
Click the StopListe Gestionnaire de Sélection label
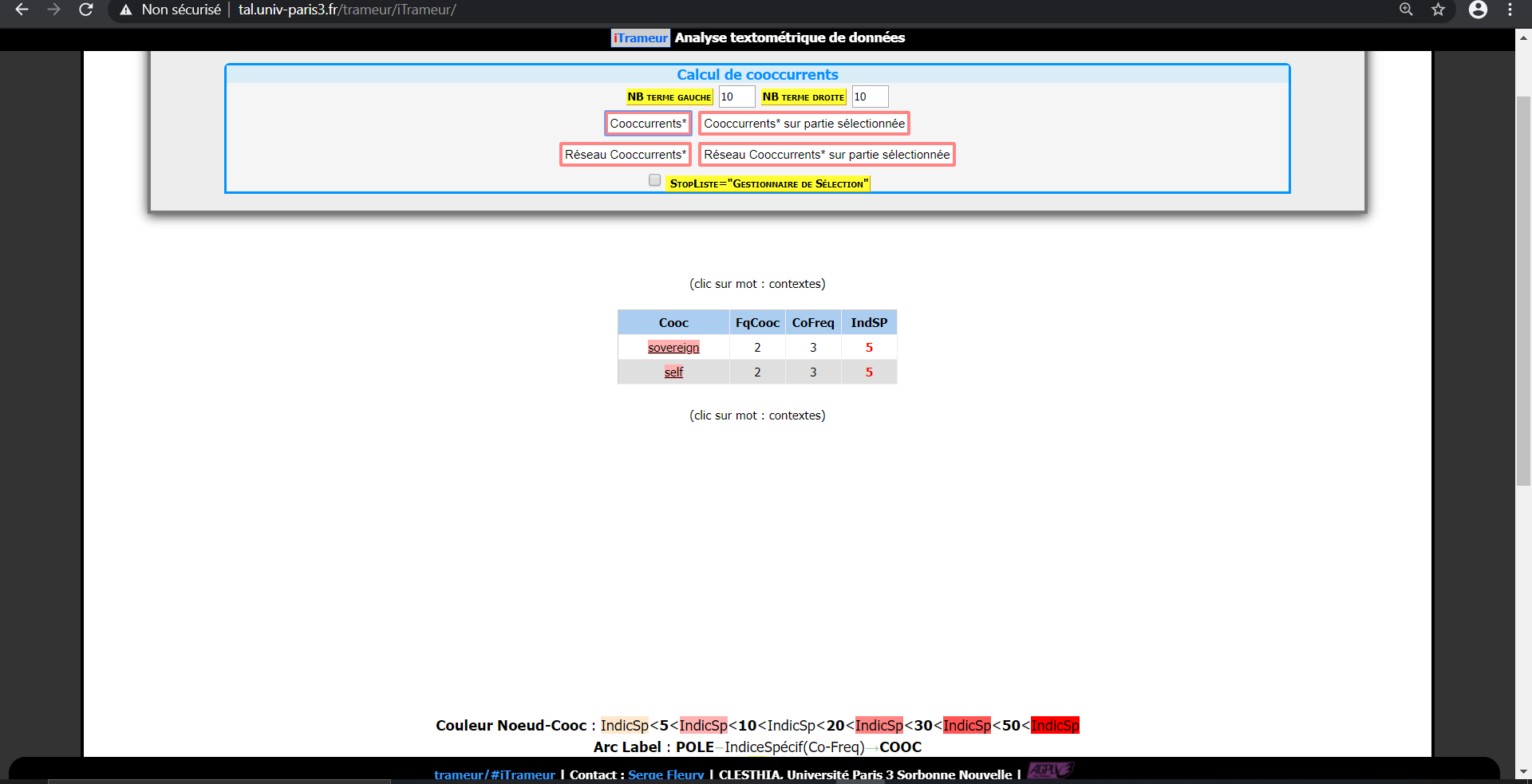click(768, 183)
